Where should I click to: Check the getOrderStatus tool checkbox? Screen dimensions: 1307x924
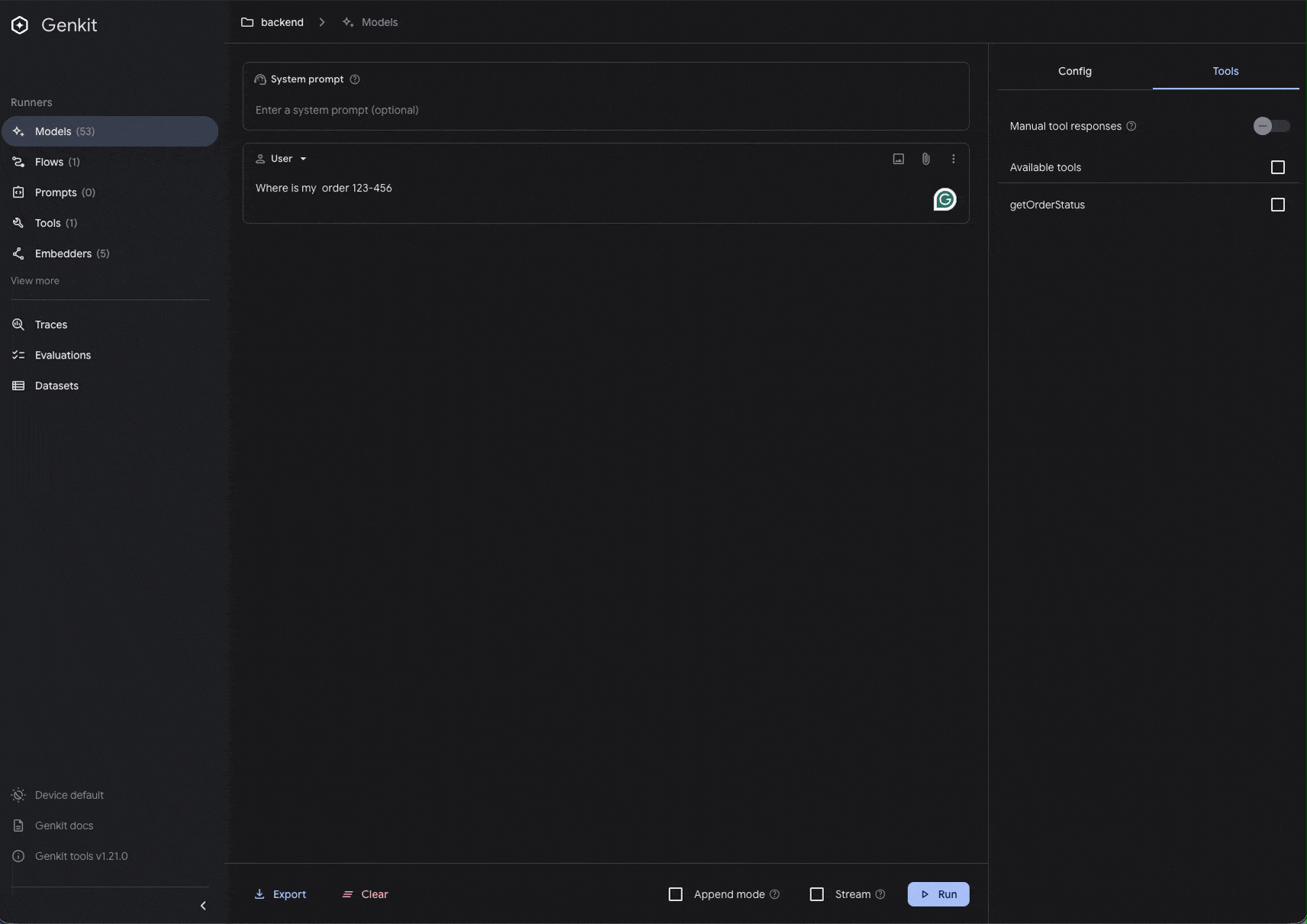(1277, 204)
